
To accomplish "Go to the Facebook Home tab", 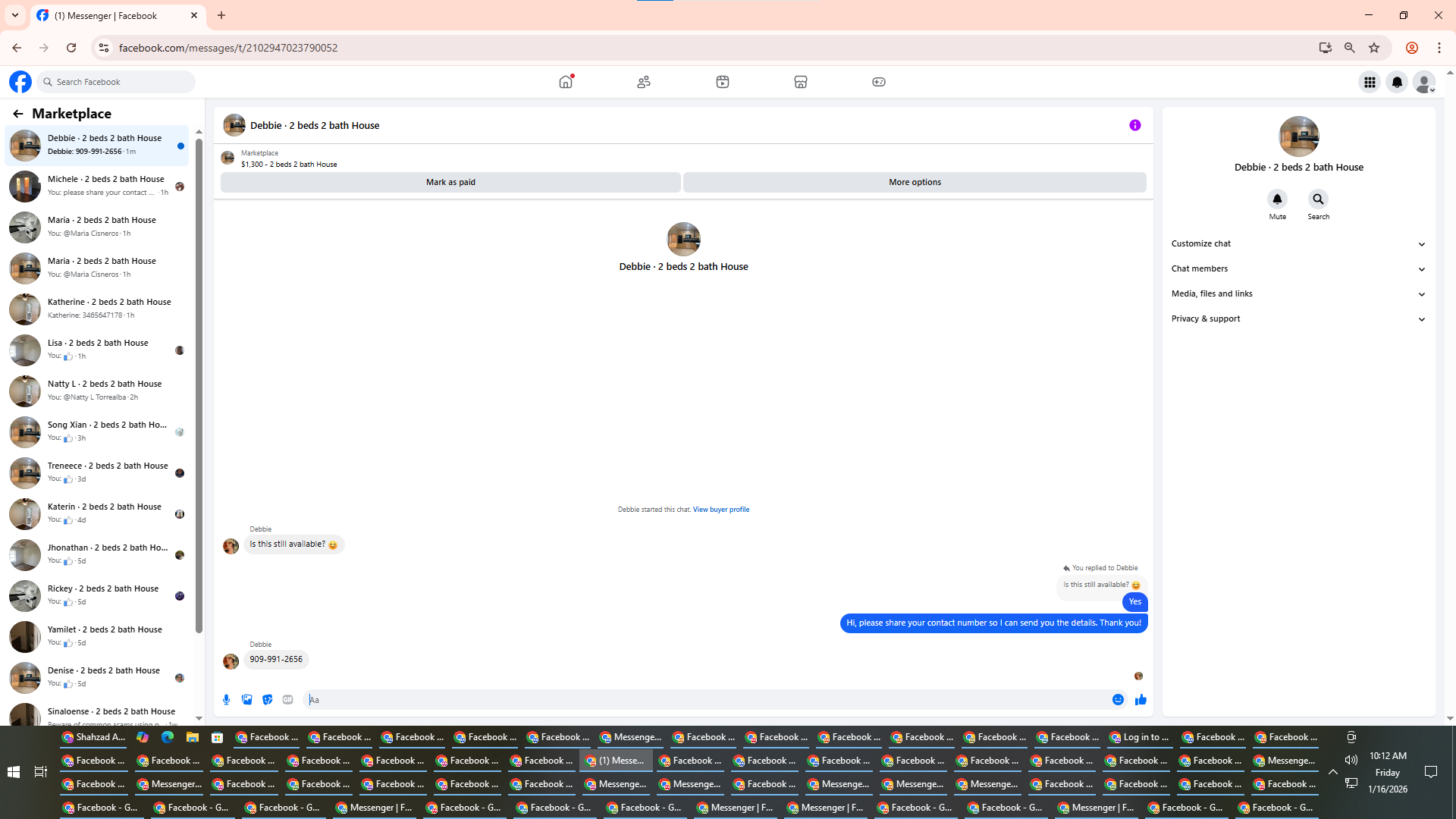I will (x=566, y=82).
